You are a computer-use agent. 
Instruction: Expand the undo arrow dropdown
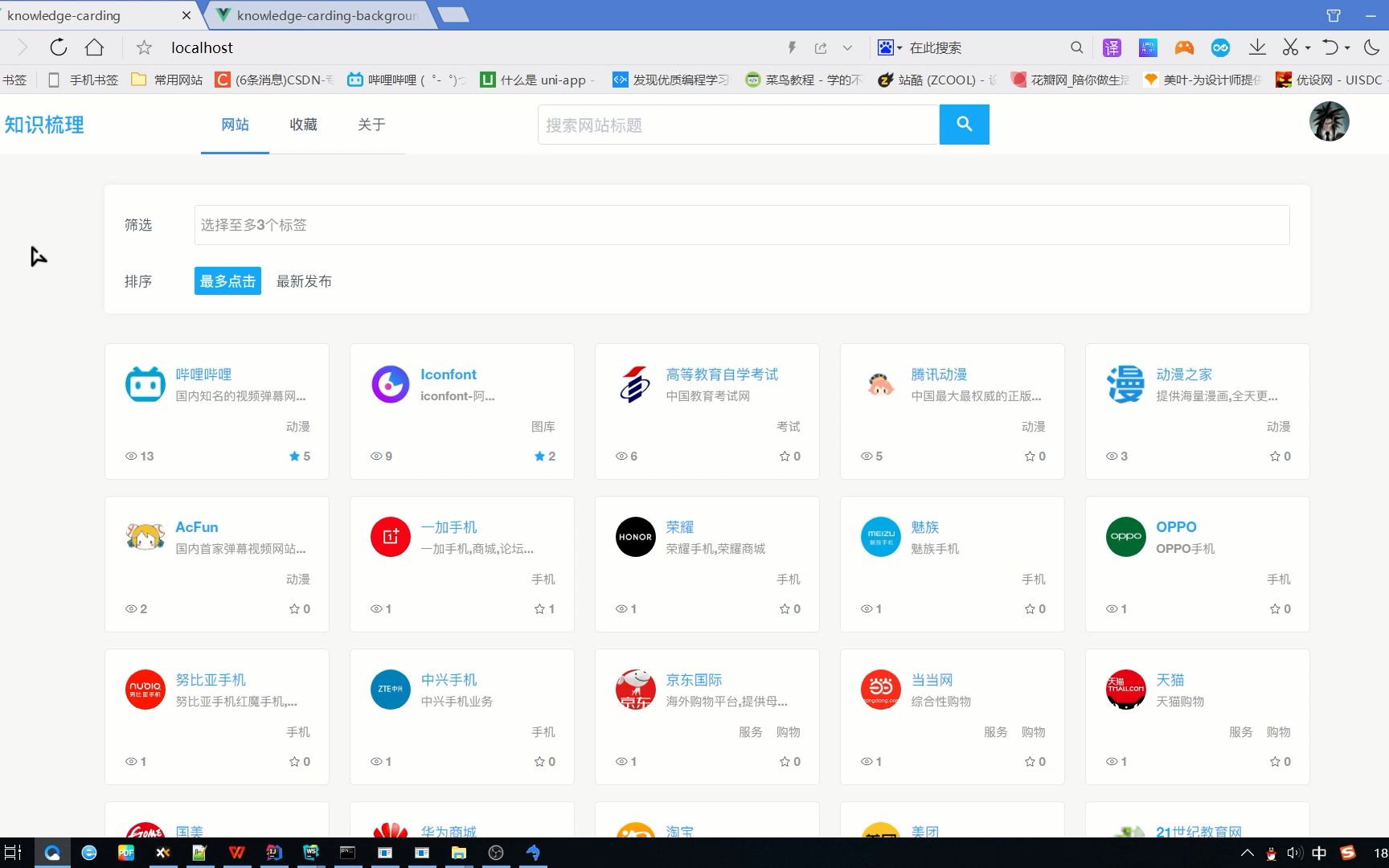1347,48
